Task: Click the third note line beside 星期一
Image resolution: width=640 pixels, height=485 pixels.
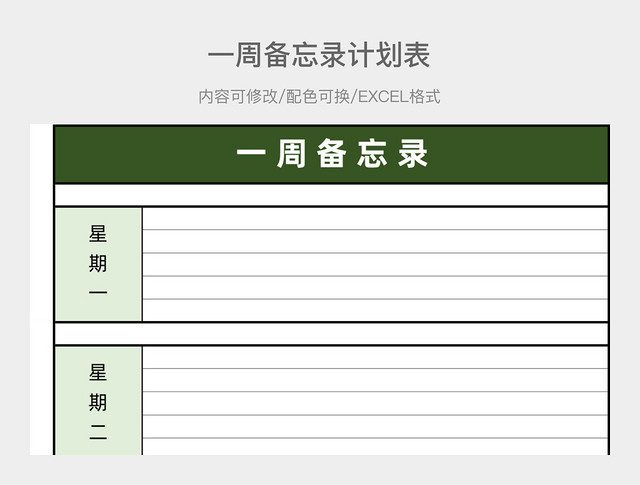Action: click(375, 265)
